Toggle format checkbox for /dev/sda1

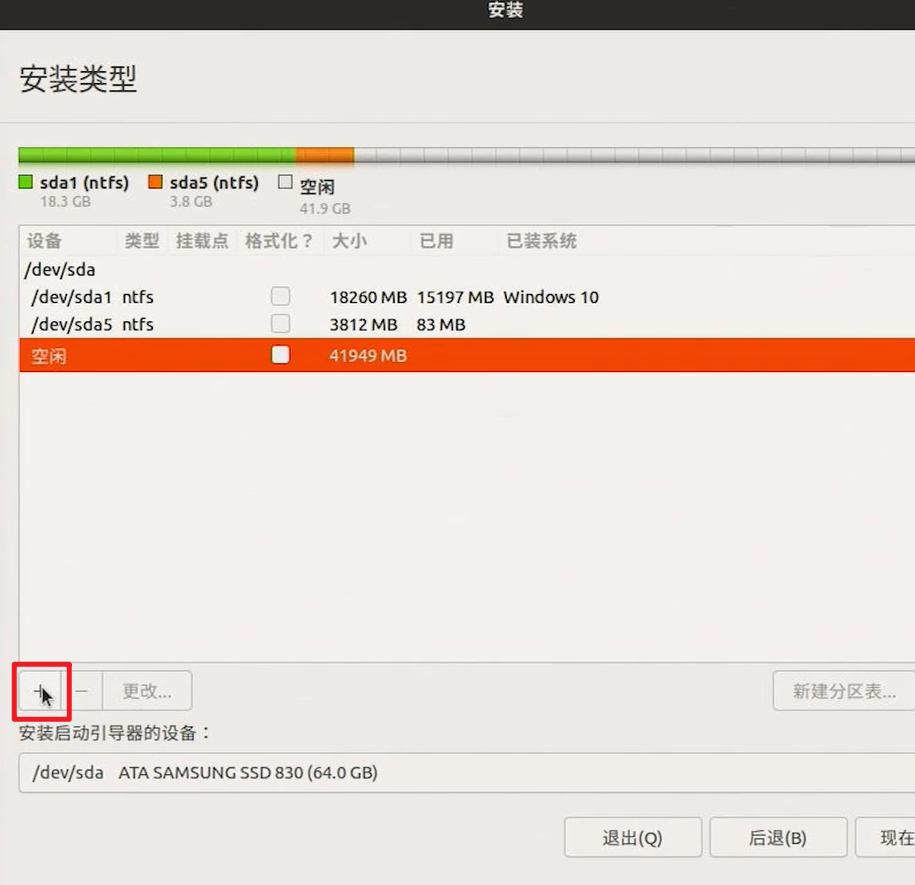[281, 296]
